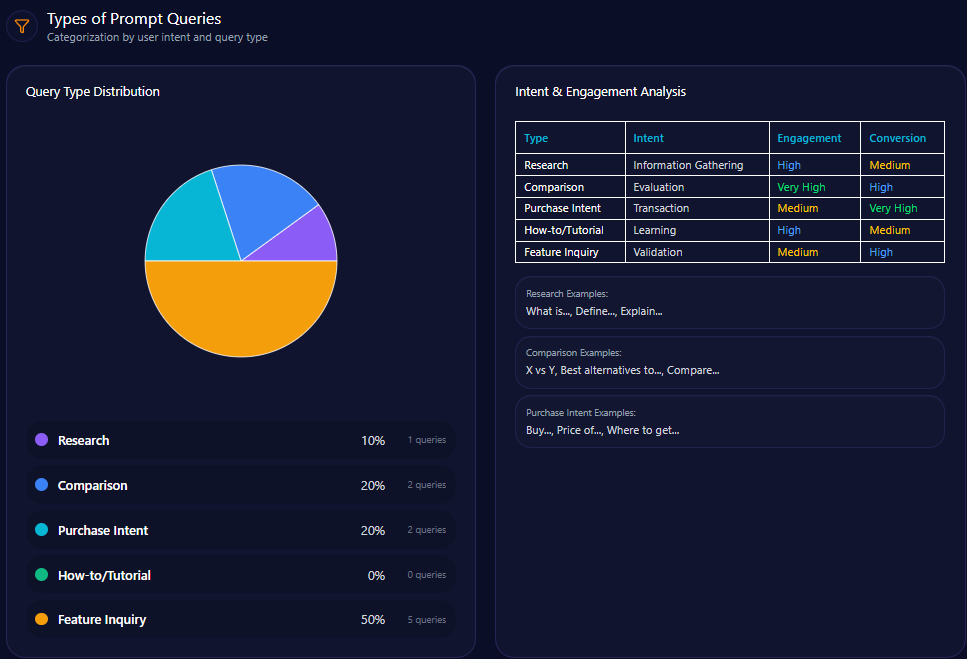This screenshot has height=659, width=967.
Task: Click Feature Inquiry cell in the table
Action: tap(561, 252)
